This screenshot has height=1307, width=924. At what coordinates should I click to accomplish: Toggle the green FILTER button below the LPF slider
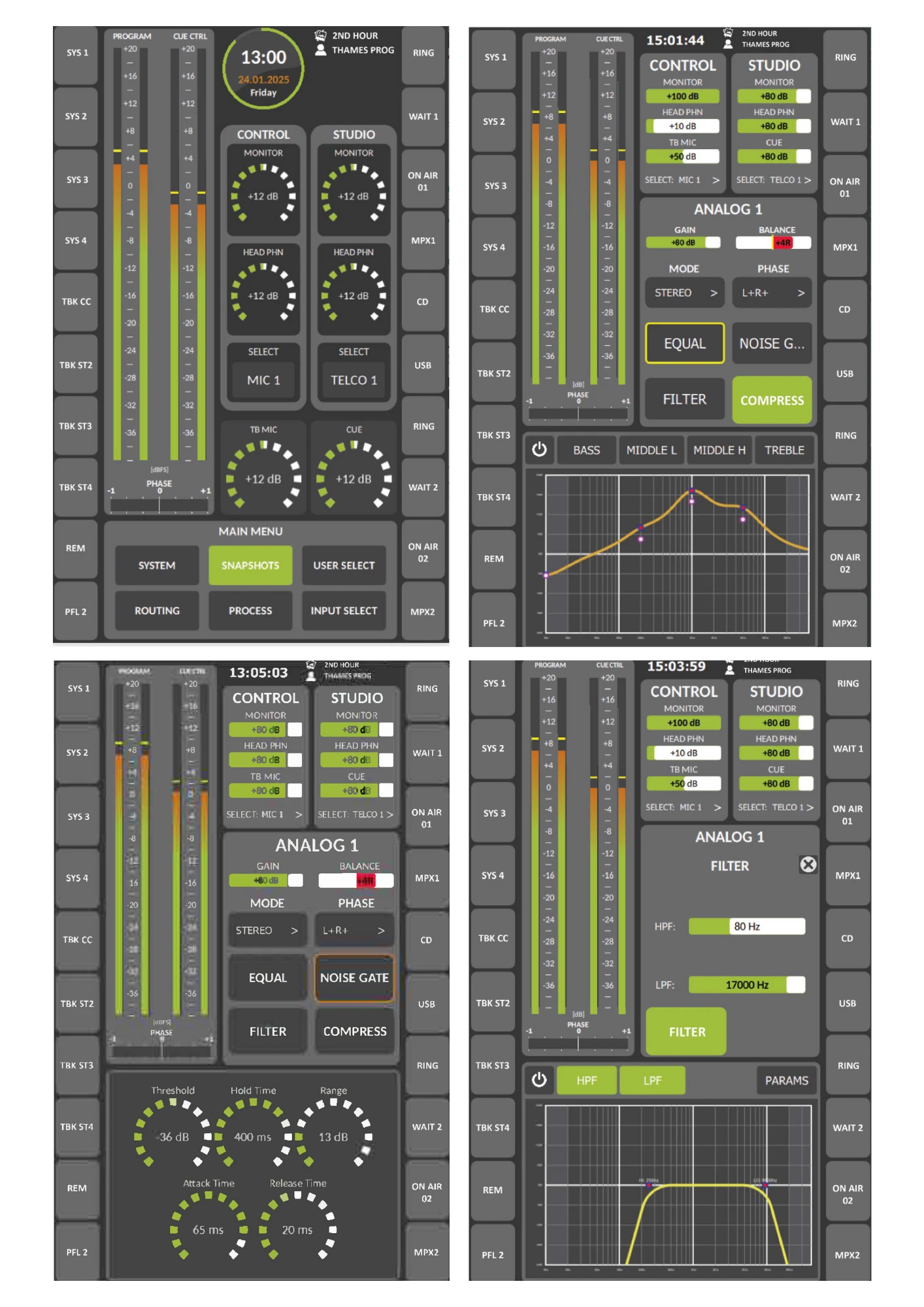click(686, 1031)
